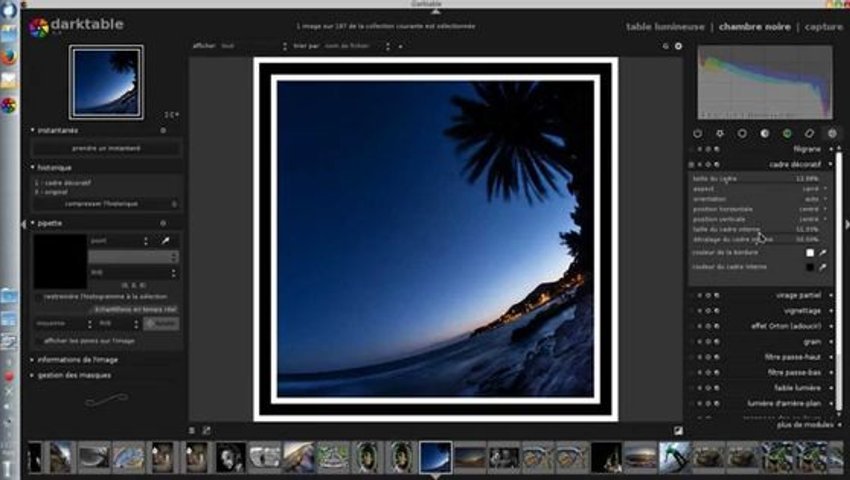Check restreindre l'histogramme à la sélection
850x480 pixels.
click(38, 297)
